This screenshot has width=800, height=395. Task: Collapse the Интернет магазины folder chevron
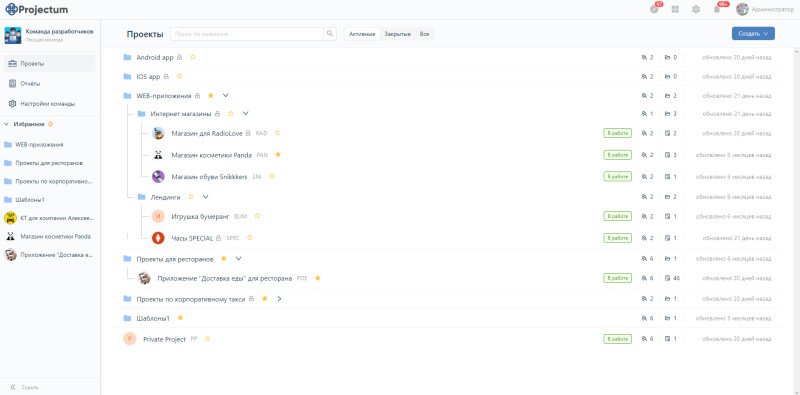245,113
